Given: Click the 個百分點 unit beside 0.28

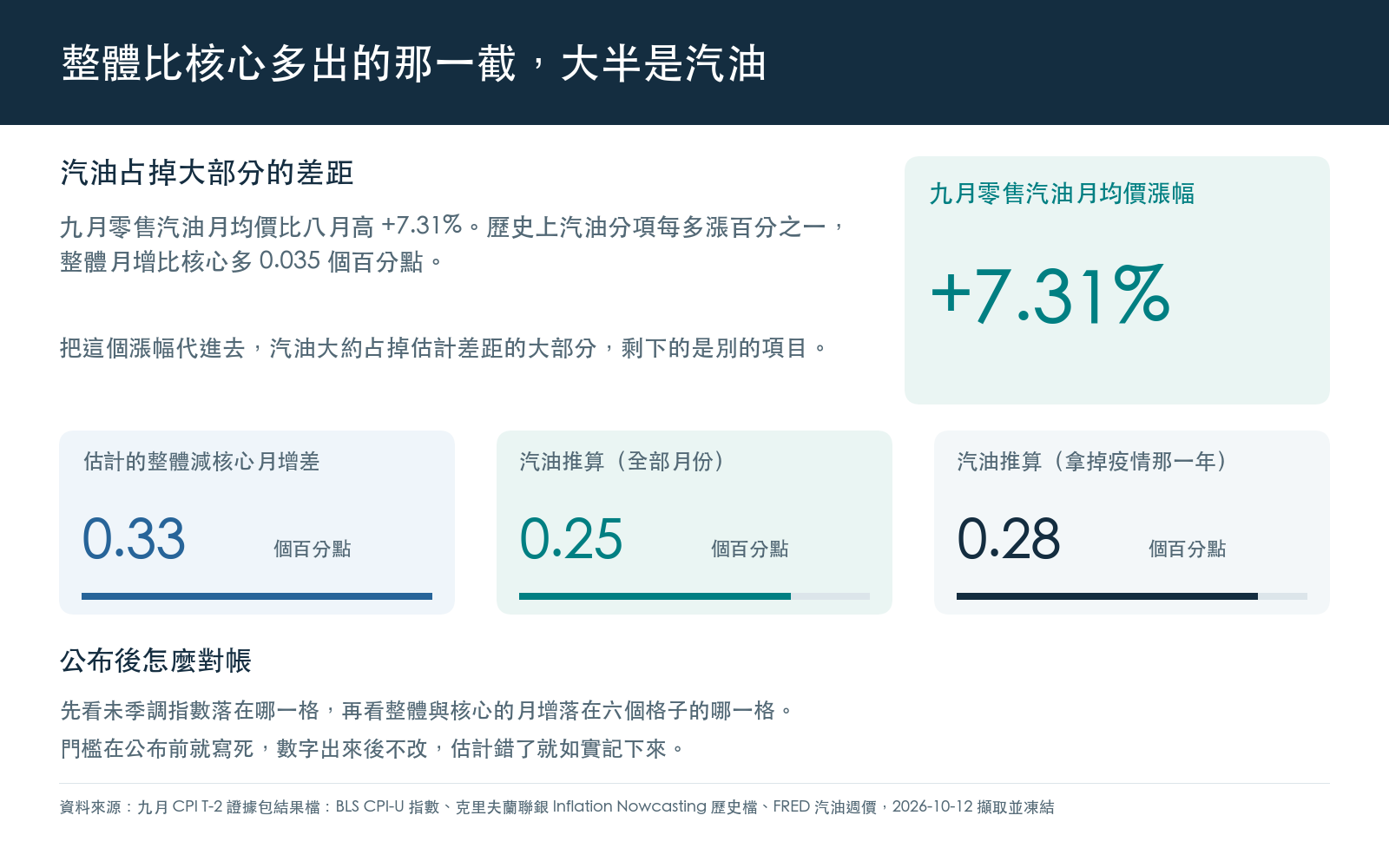Looking at the screenshot, I should [1188, 549].
